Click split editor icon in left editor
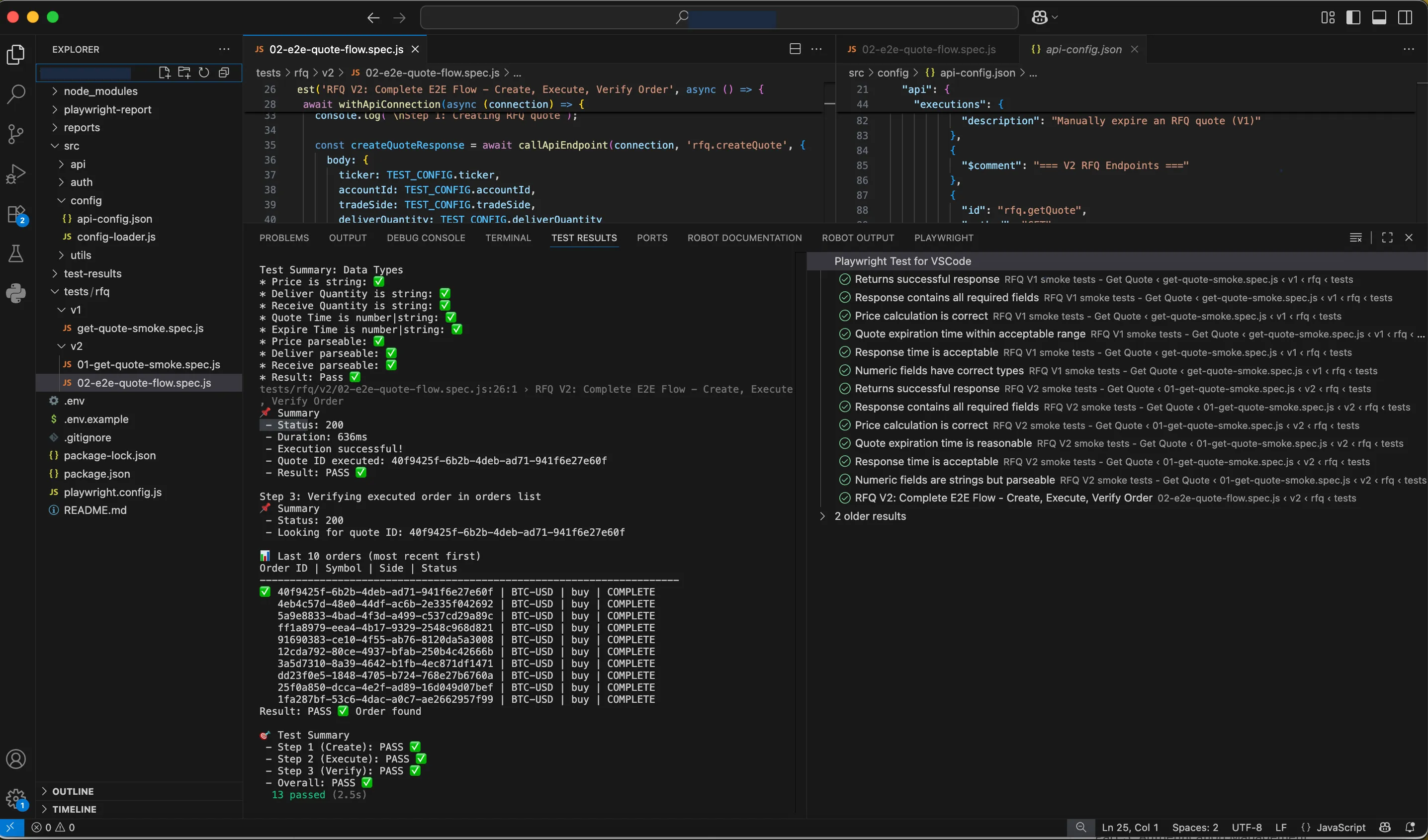 coord(795,49)
